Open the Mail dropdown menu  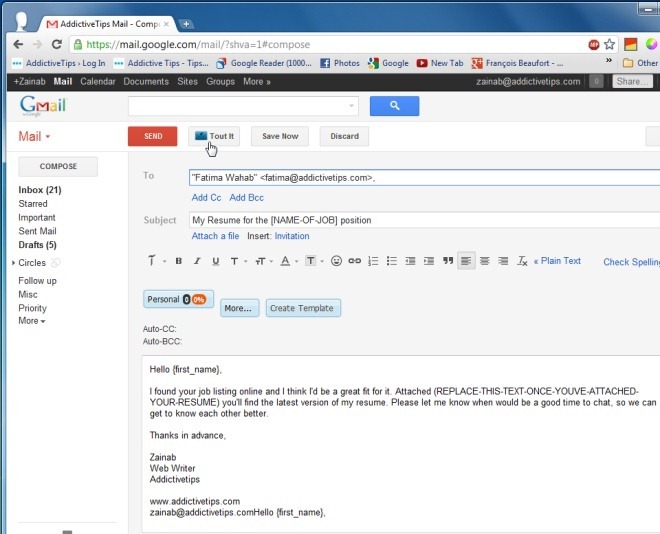pos(34,136)
